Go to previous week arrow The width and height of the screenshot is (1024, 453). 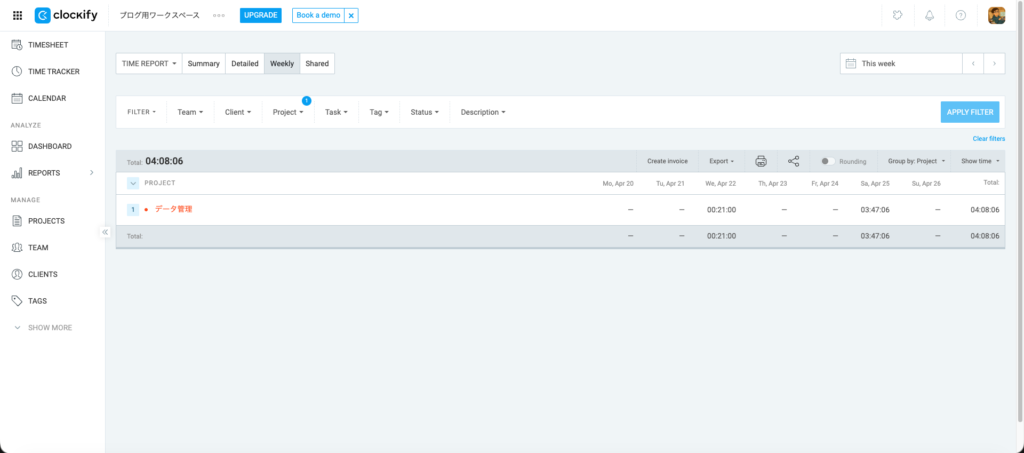(x=972, y=63)
